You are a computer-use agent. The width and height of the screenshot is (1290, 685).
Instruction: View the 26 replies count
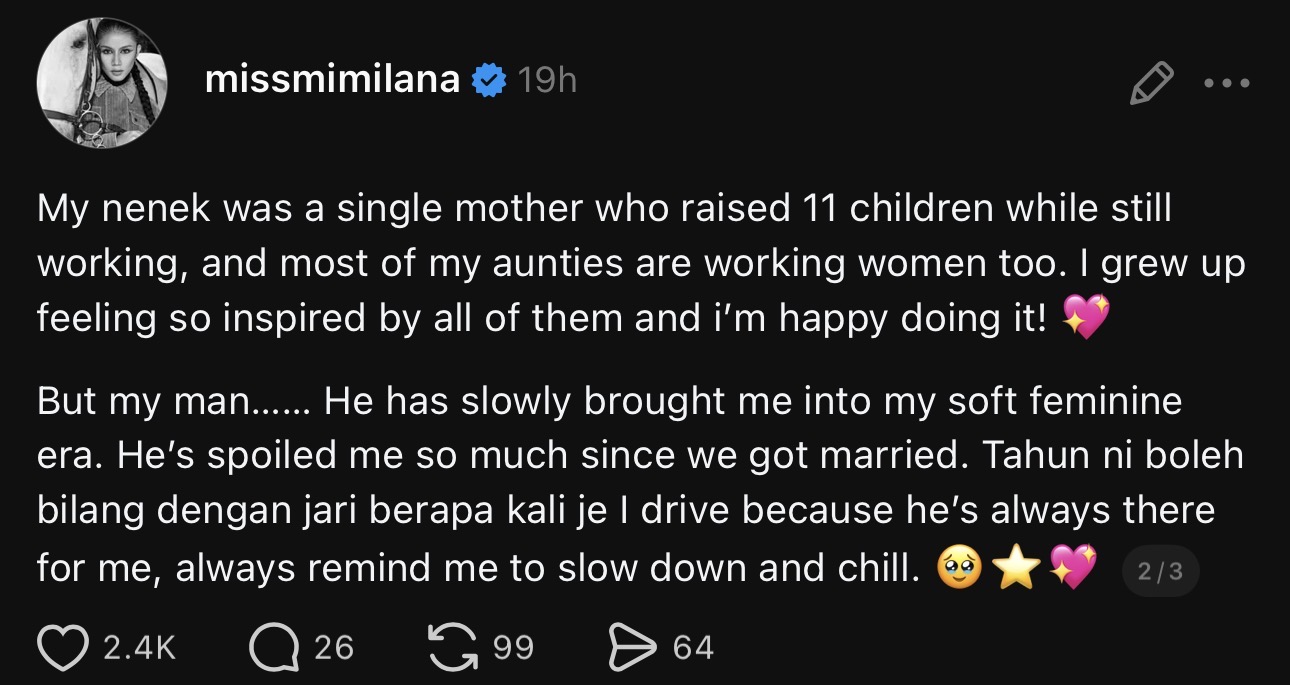pos(334,648)
